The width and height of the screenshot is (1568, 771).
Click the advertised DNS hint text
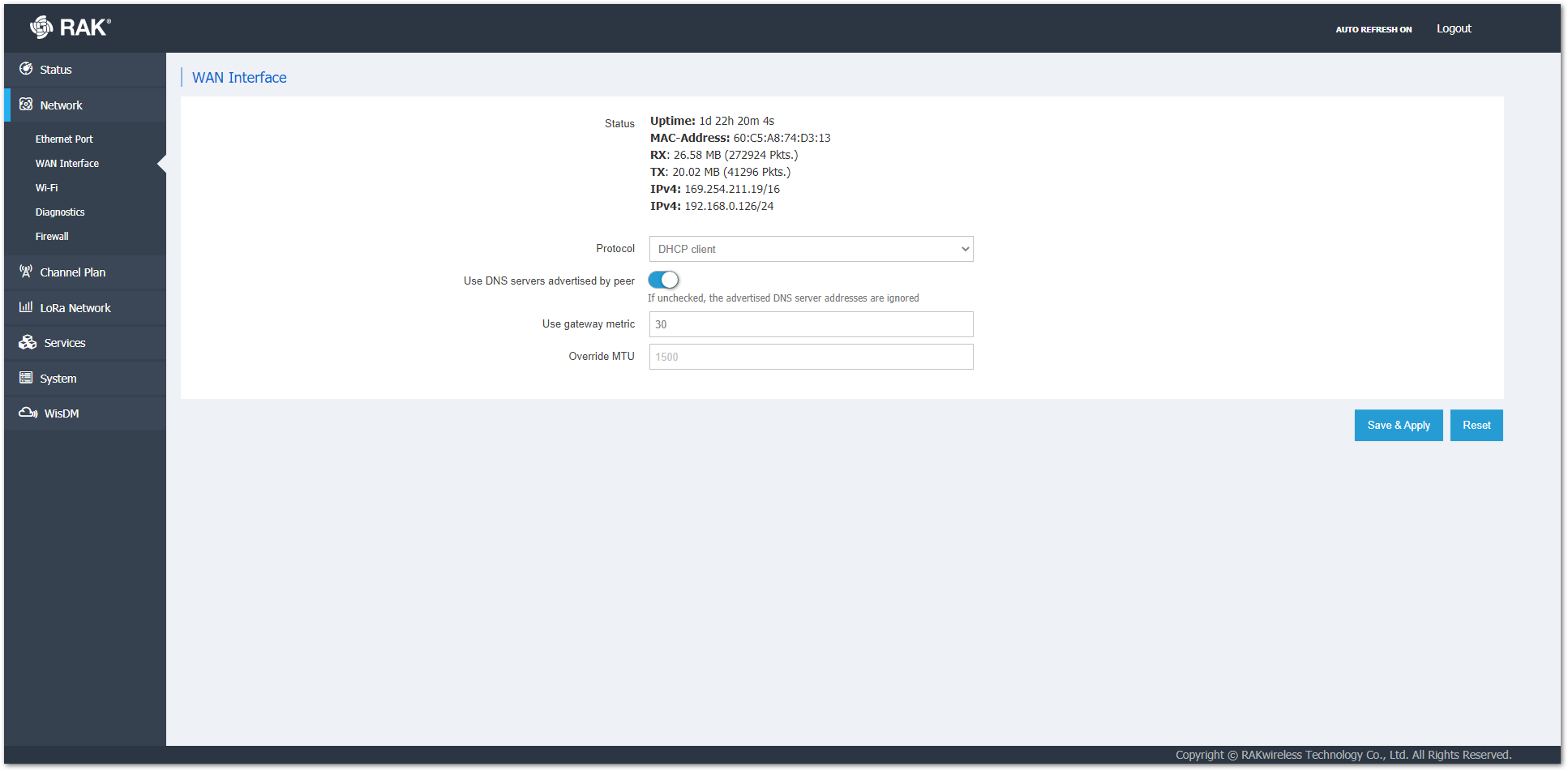[783, 298]
